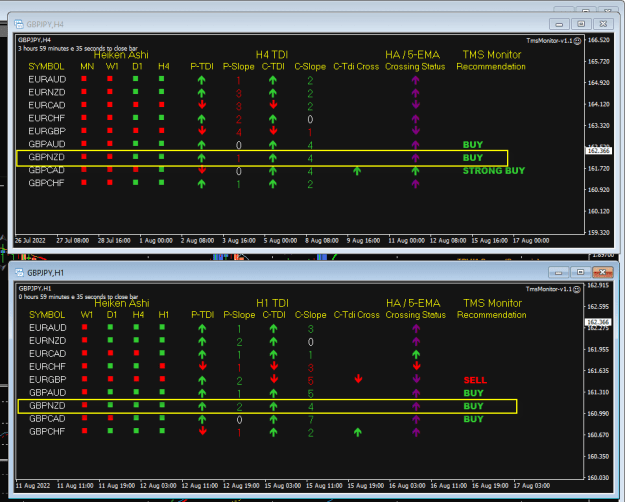Screen dimensions: 625x502
Task: Select GBPCHF symbol in H4 window
Action: (x=46, y=183)
